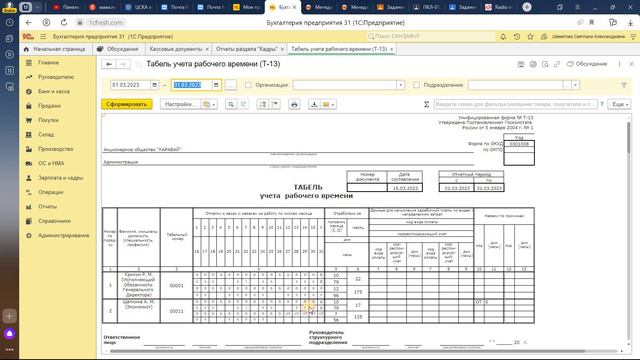Screen dimensions: 640x360
Task: Open the Отчеты section
Action: pos(47,207)
